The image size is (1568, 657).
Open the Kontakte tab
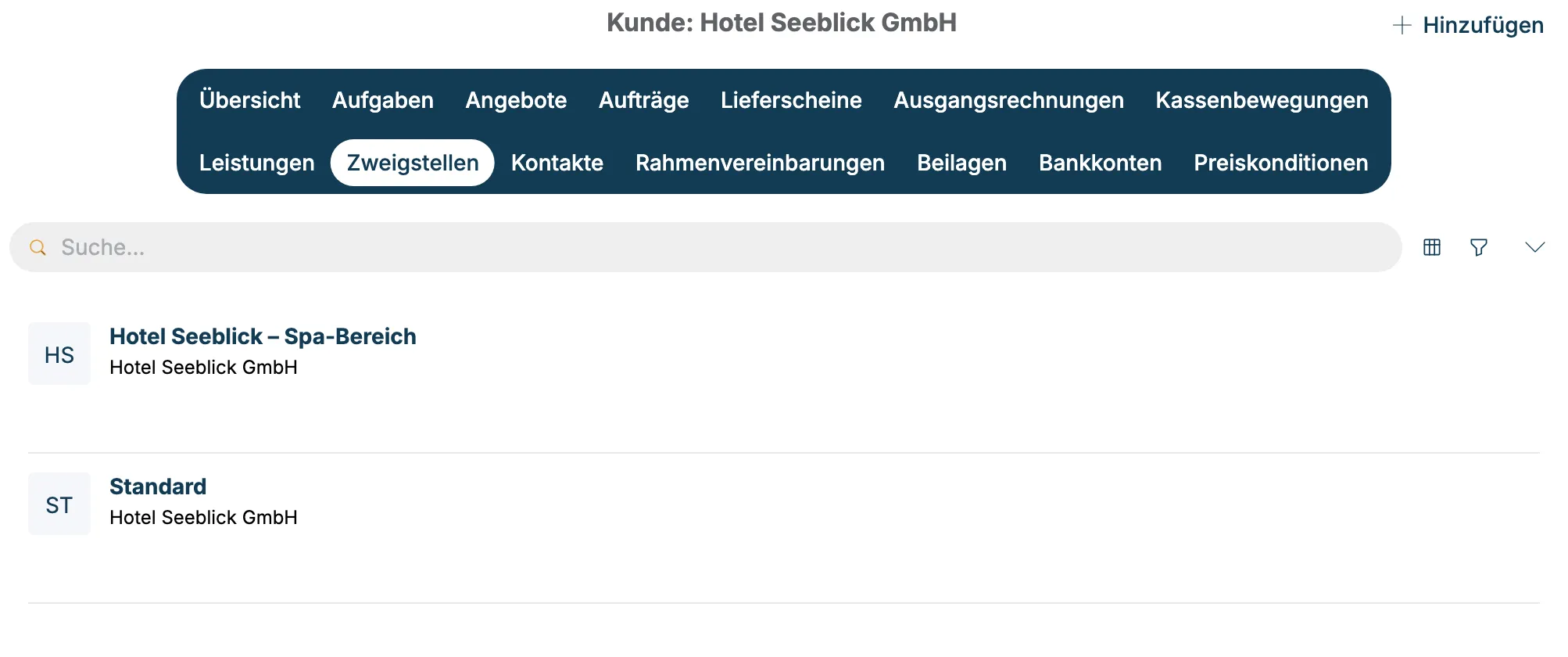pyautogui.click(x=557, y=163)
